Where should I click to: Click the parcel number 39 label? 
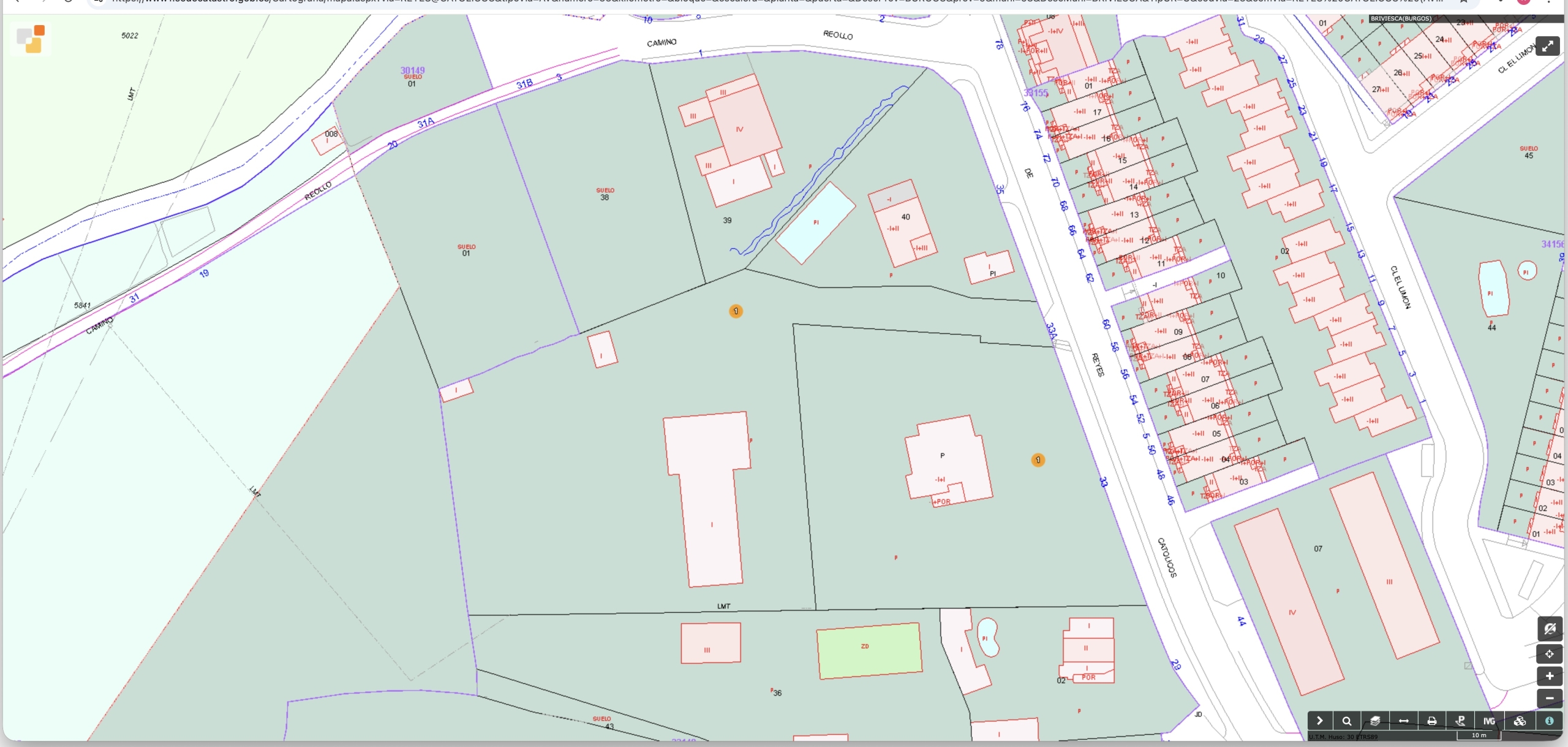click(727, 220)
